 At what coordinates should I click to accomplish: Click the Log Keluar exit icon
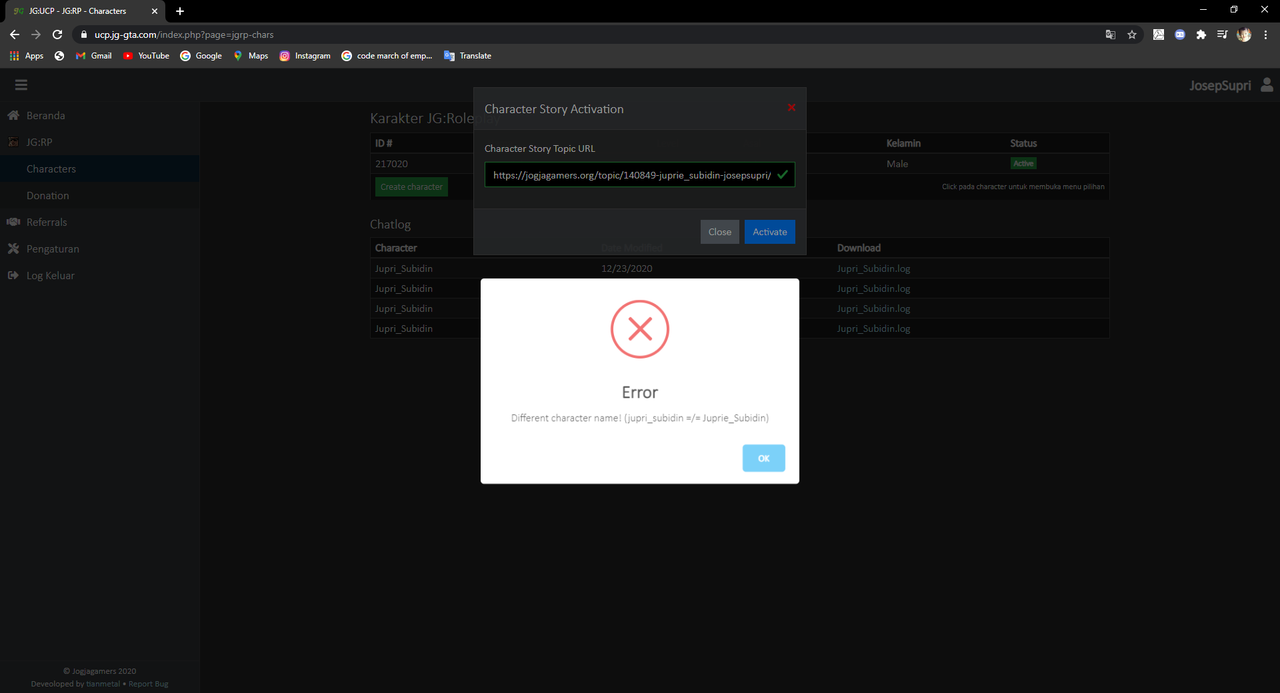(x=13, y=275)
